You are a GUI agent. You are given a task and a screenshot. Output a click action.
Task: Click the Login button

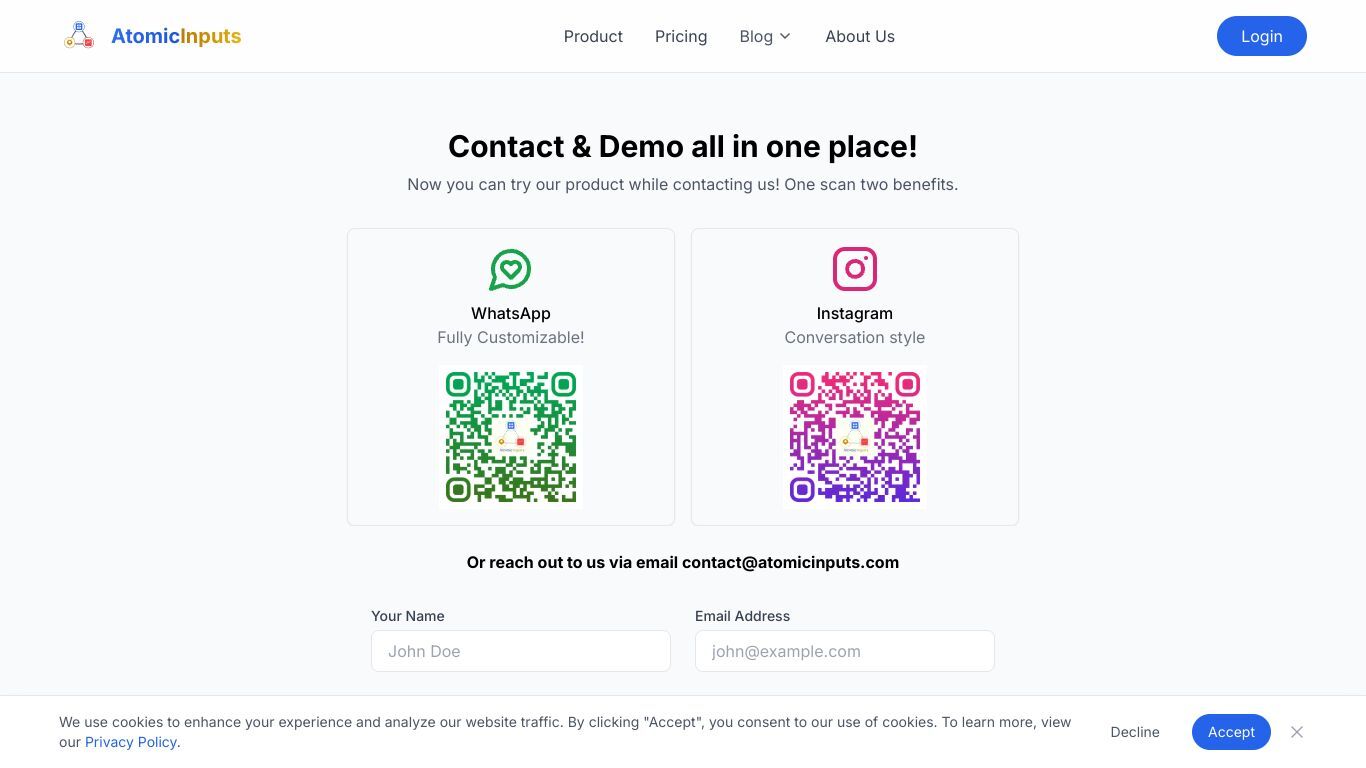coord(1262,36)
